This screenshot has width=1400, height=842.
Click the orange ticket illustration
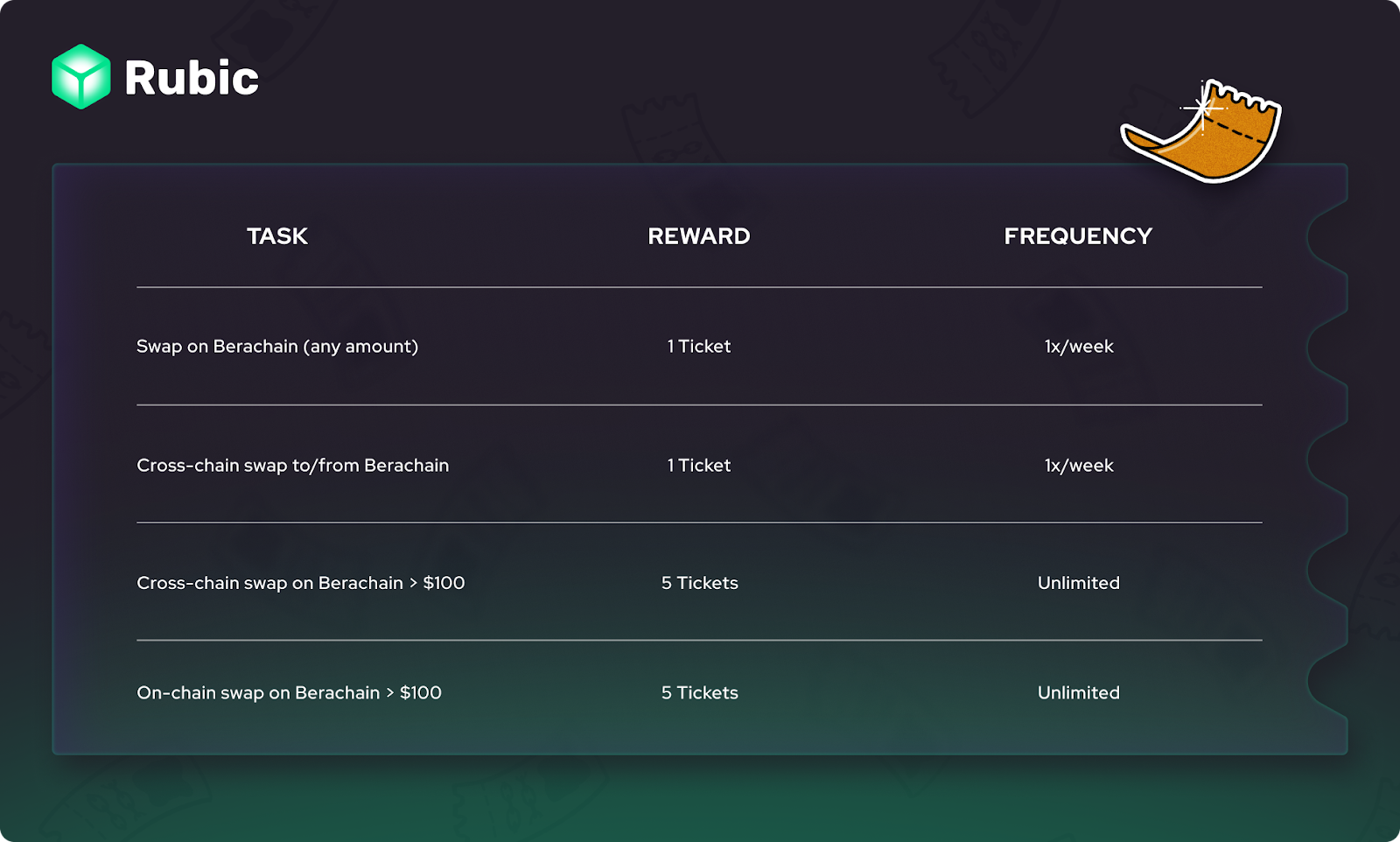click(x=1200, y=131)
